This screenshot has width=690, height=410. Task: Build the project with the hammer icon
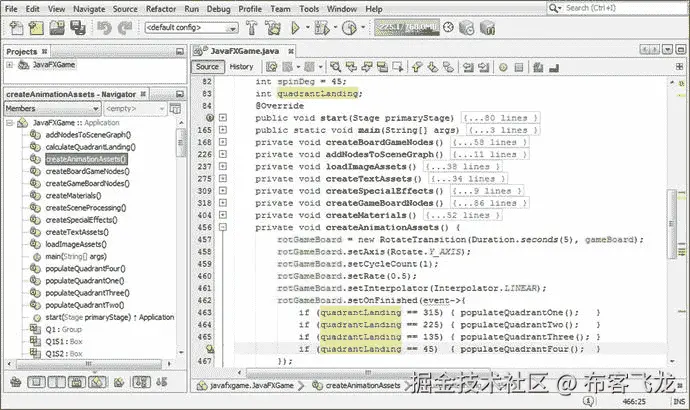point(252,28)
